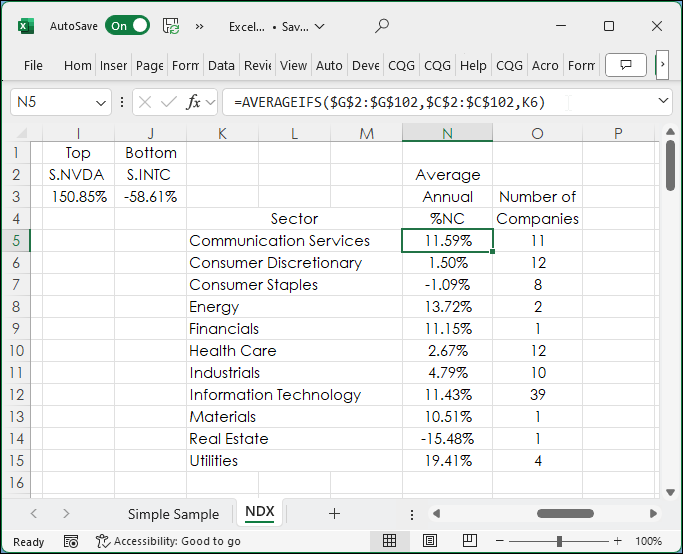This screenshot has width=683, height=554.
Task: Open the Page Layout ribbon tab
Action: coord(149,65)
